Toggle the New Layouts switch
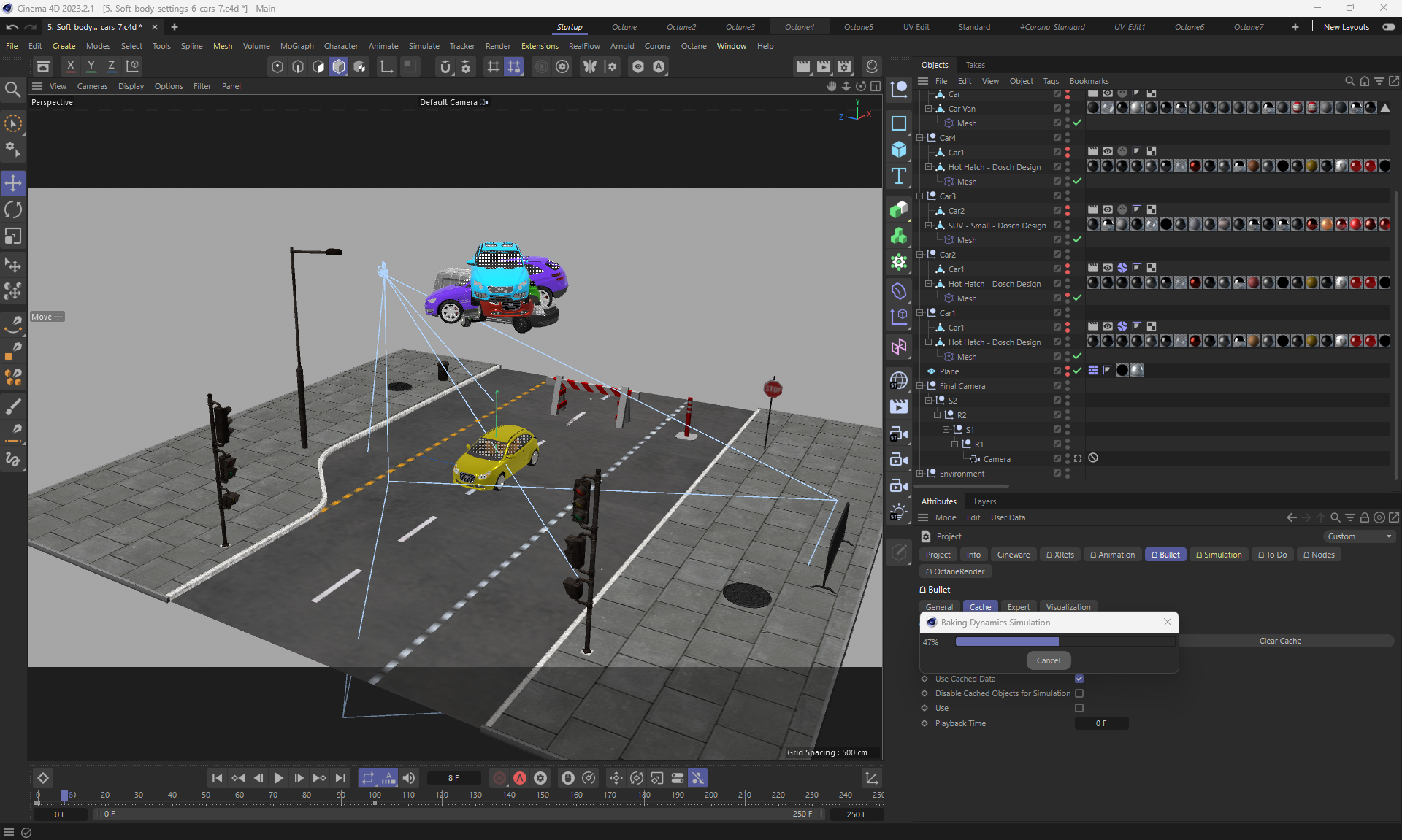 click(x=1388, y=27)
